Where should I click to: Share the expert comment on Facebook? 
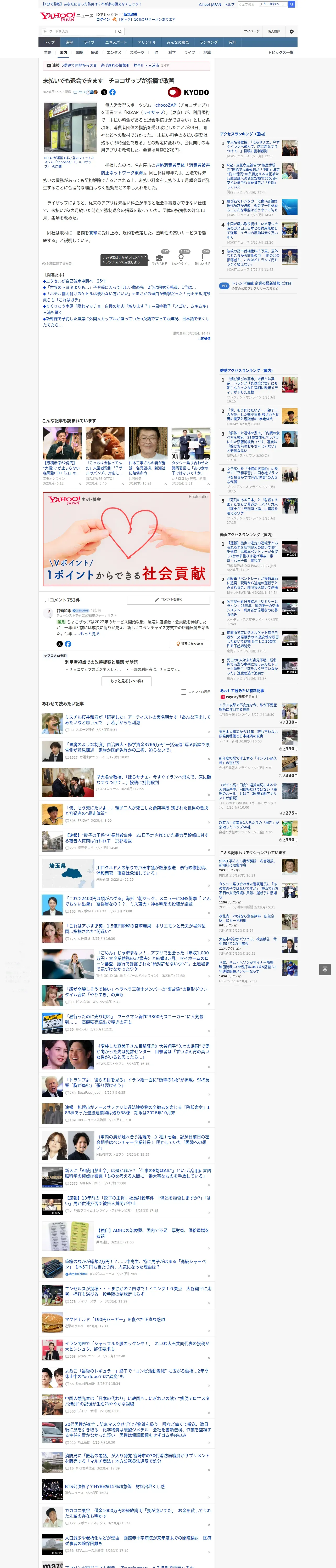[x=68, y=643]
